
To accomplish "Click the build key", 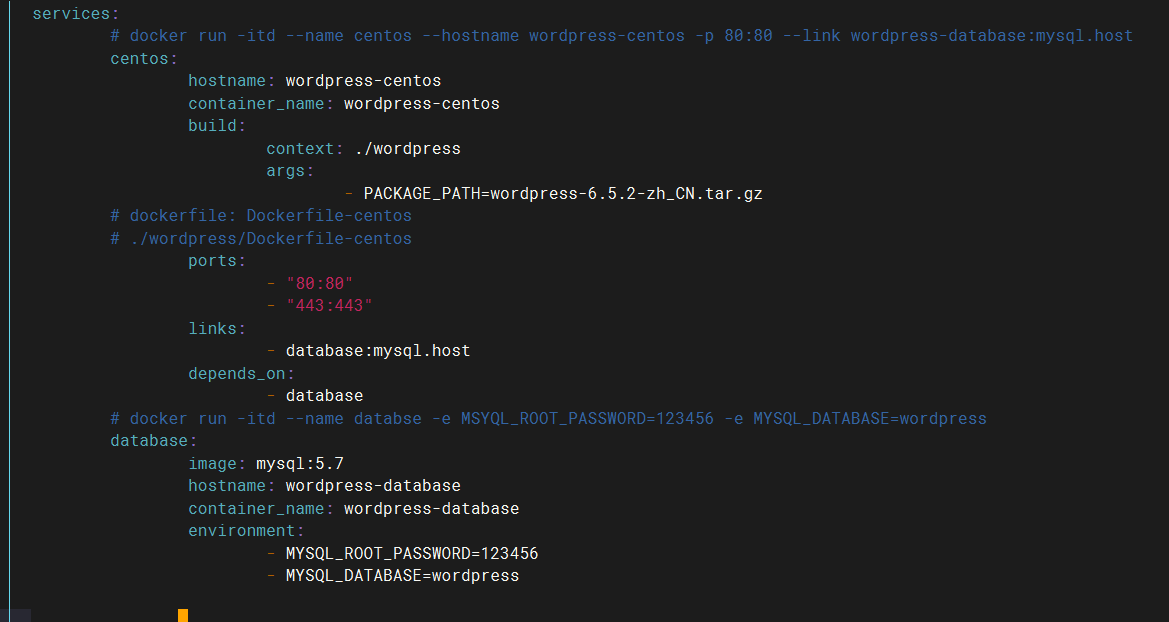I will pos(211,125).
